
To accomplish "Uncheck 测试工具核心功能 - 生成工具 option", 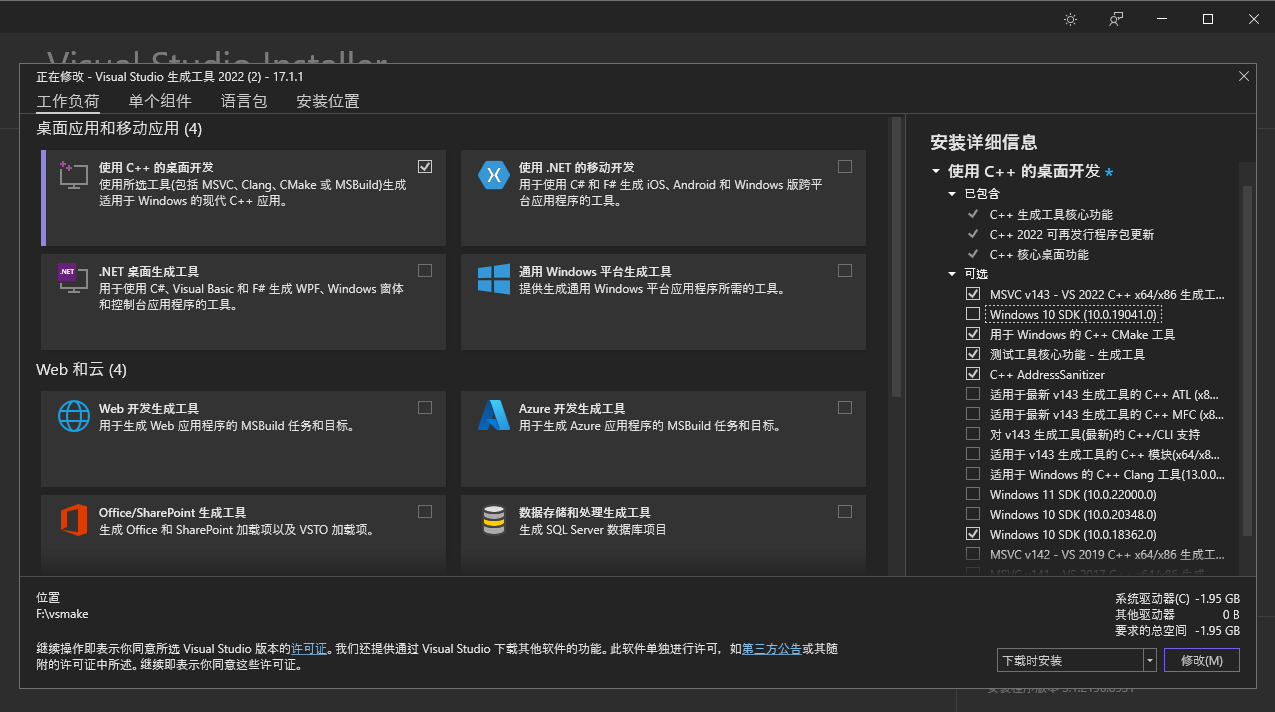I will [973, 354].
